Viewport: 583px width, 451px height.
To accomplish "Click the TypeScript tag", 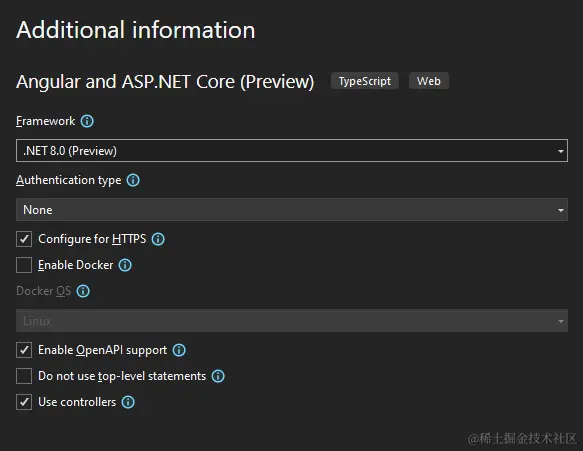I will tap(365, 81).
